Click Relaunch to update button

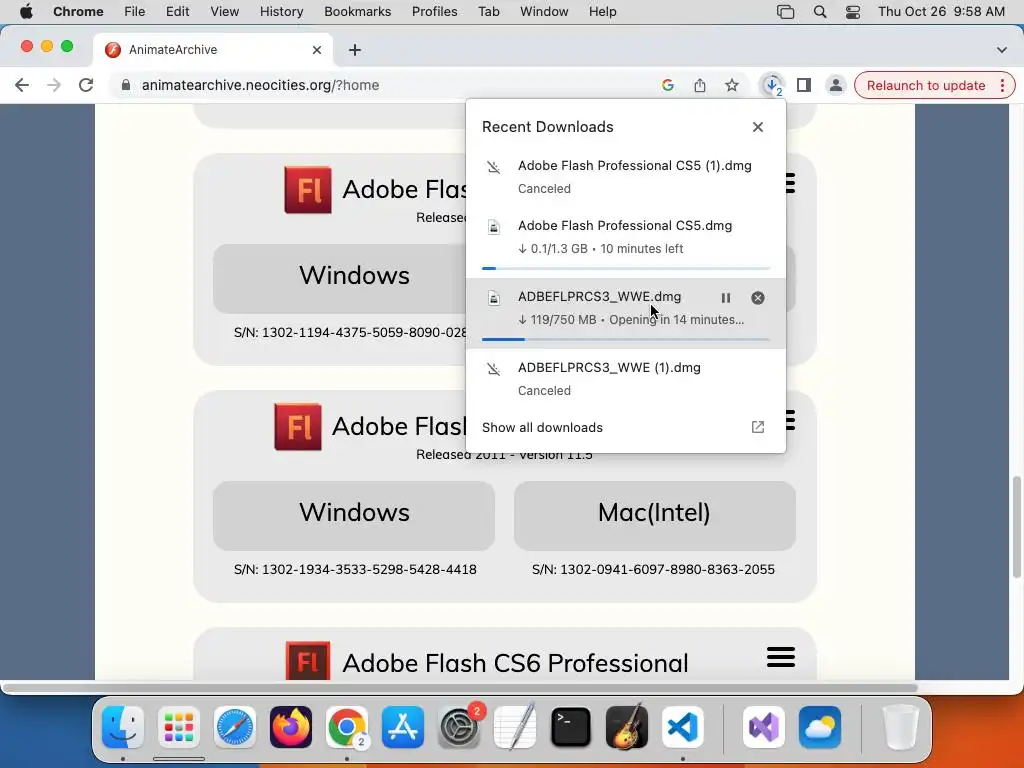tap(925, 86)
